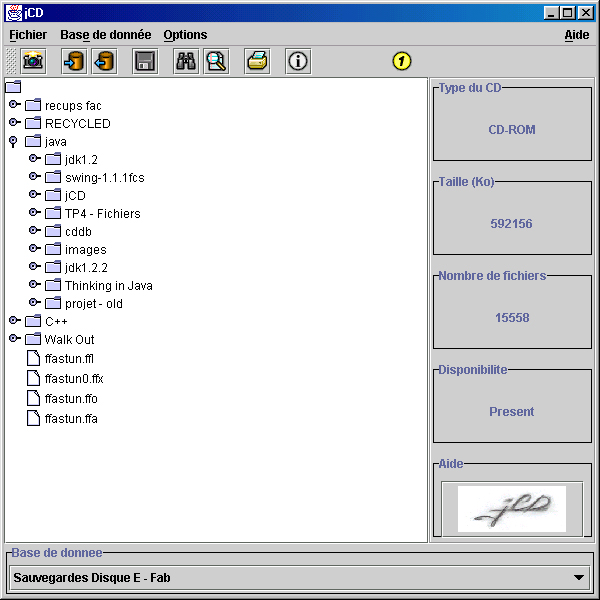Image resolution: width=600 pixels, height=600 pixels.
Task: Open the Base de donnee dropdown
Action: tap(579, 578)
